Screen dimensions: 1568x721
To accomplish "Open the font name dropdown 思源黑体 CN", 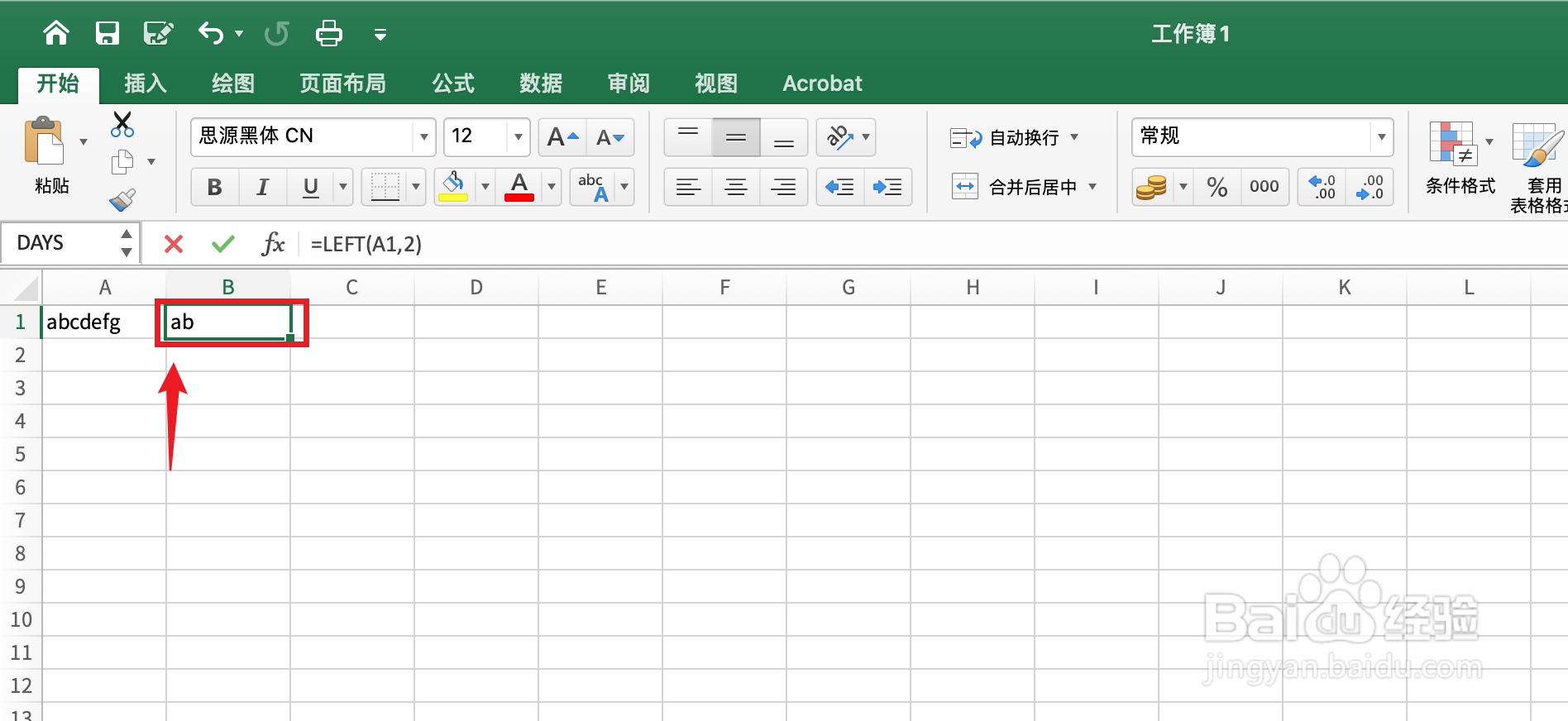I will 423,137.
